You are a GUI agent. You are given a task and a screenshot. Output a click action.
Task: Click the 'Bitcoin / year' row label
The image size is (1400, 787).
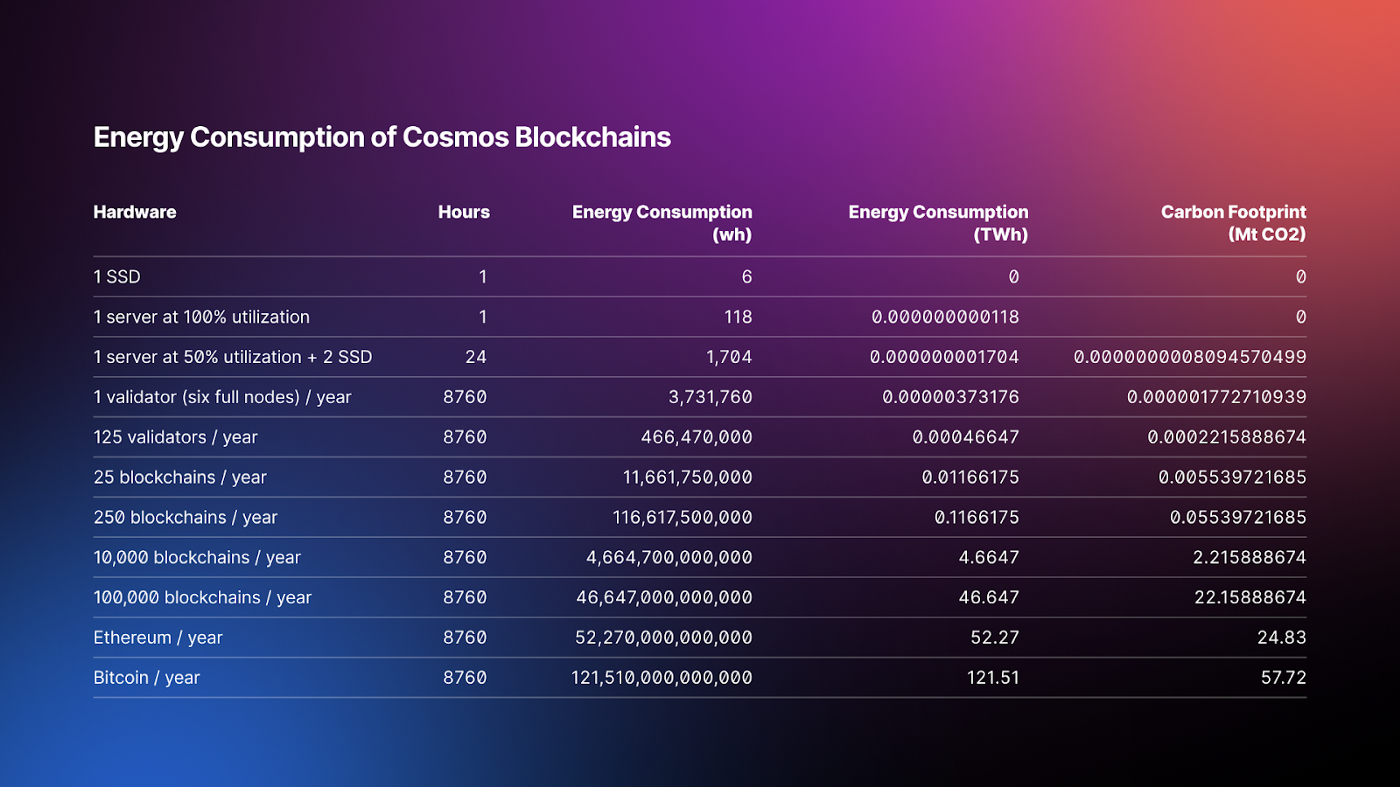click(x=146, y=677)
